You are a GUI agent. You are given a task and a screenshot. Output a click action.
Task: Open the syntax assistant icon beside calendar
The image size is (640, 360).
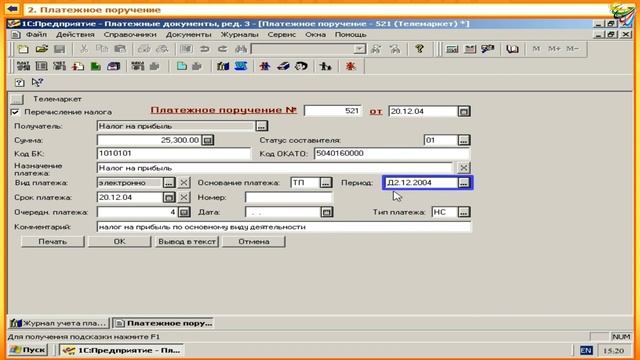pos(488,49)
